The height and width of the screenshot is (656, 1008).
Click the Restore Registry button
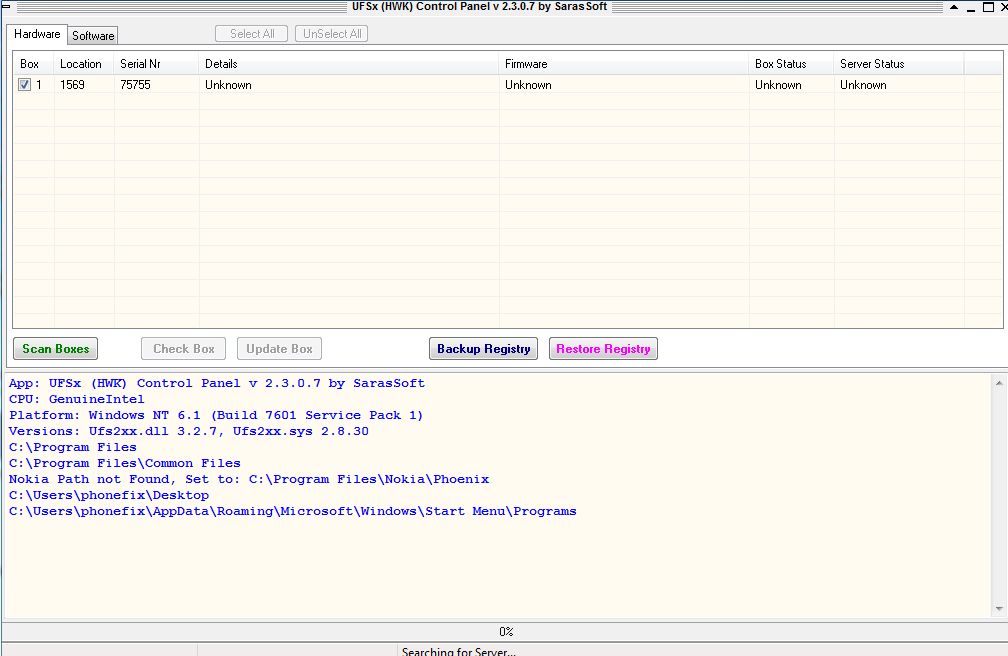tap(603, 349)
